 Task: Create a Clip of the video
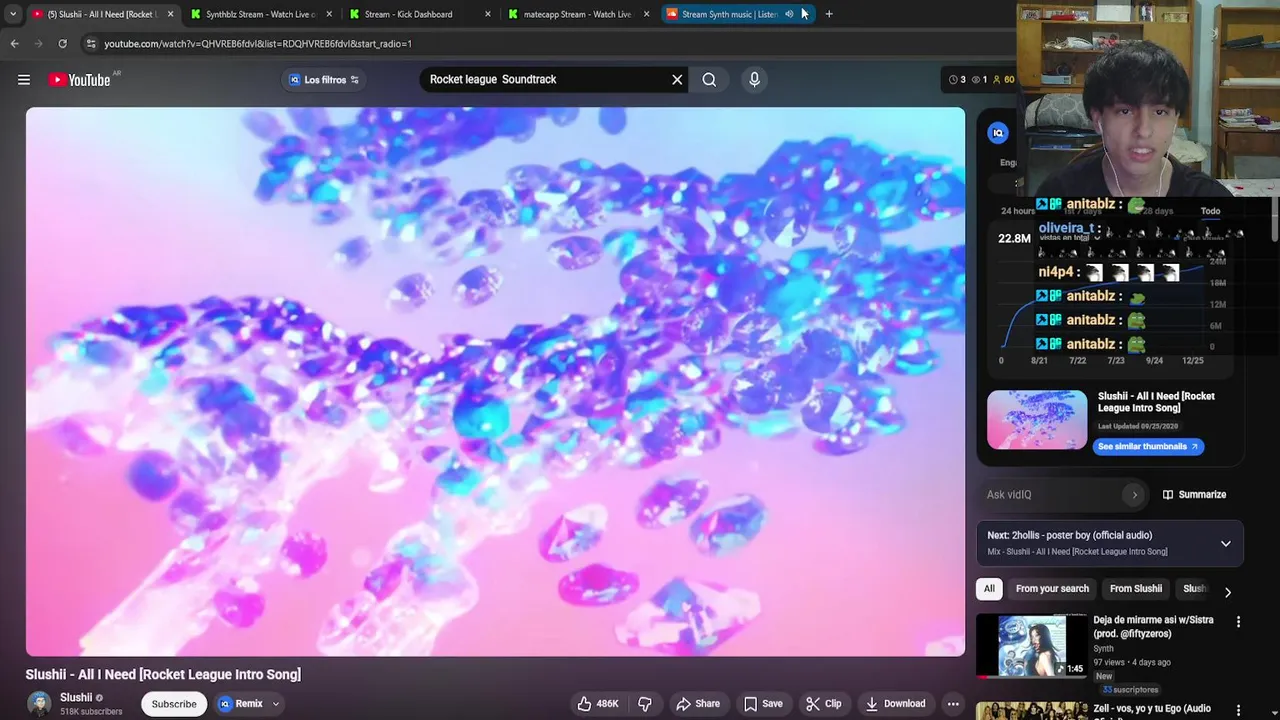[823, 704]
